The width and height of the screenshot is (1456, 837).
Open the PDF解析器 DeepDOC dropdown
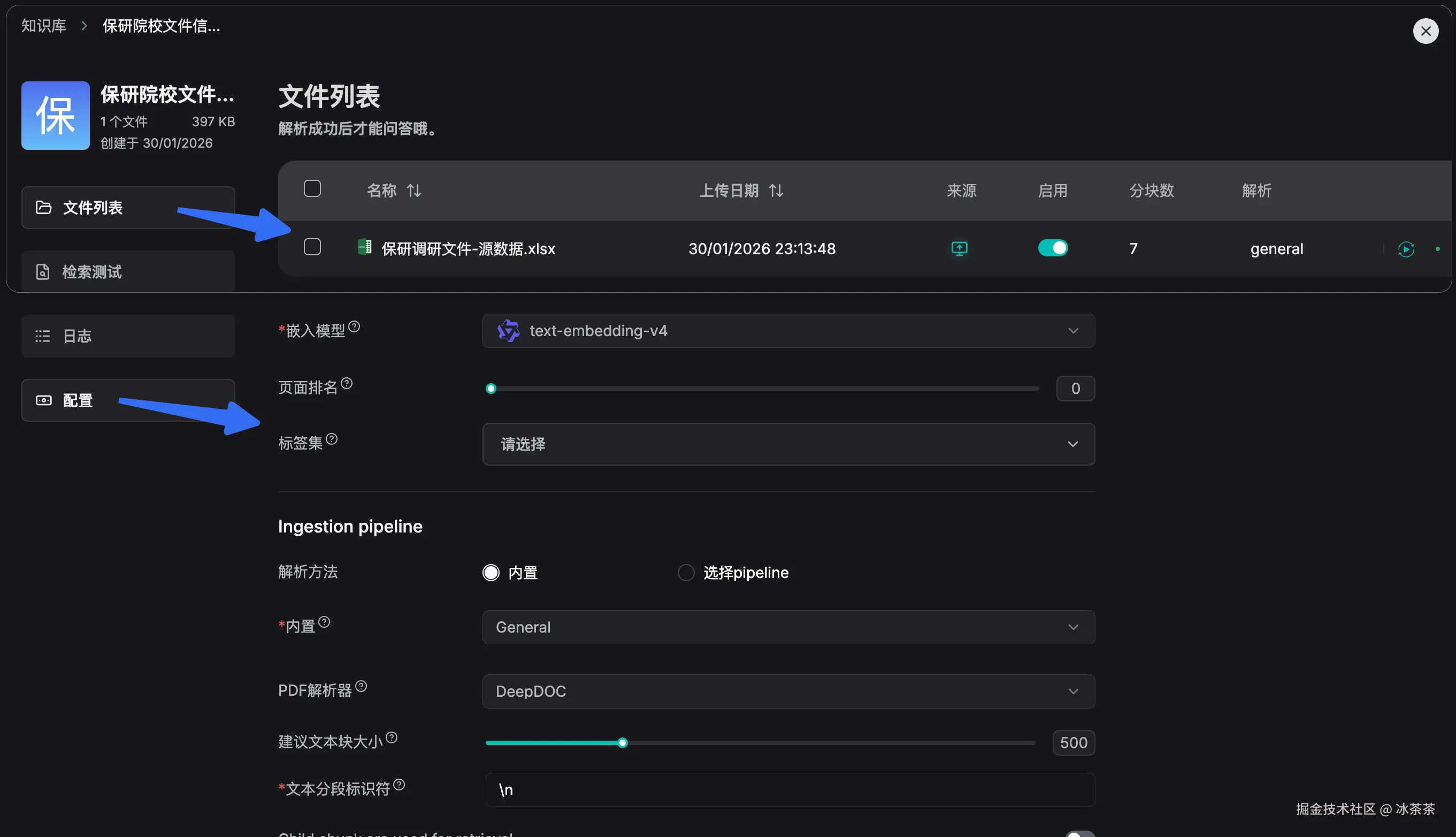(788, 691)
